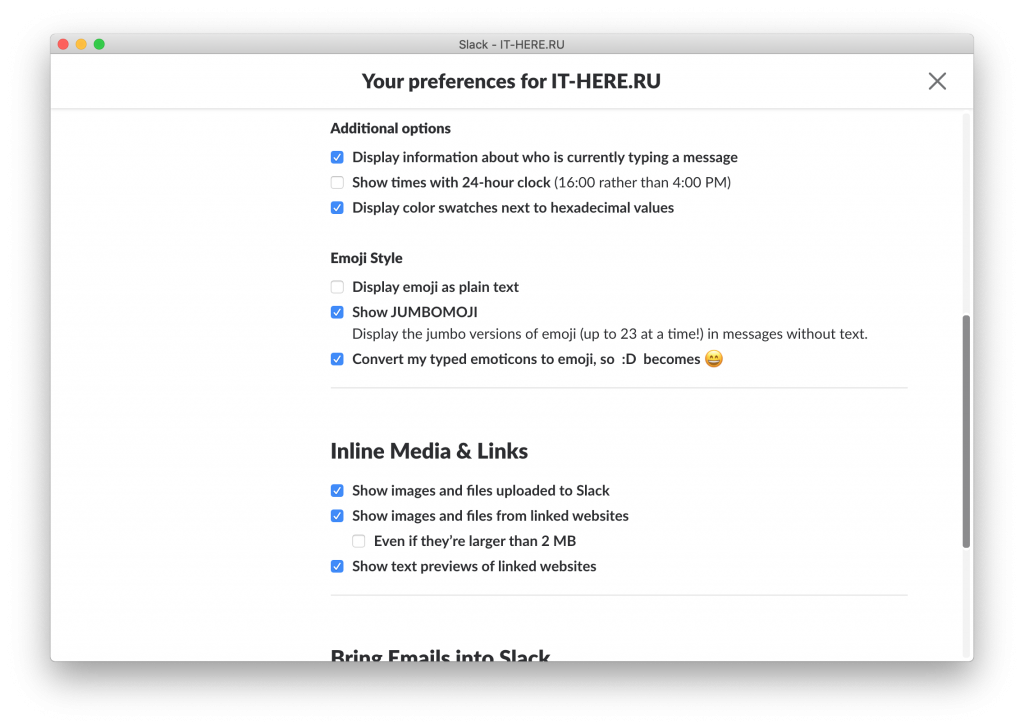The width and height of the screenshot is (1024, 728).
Task: Disable Show JUMBOMOJI checkbox
Action: (x=337, y=312)
